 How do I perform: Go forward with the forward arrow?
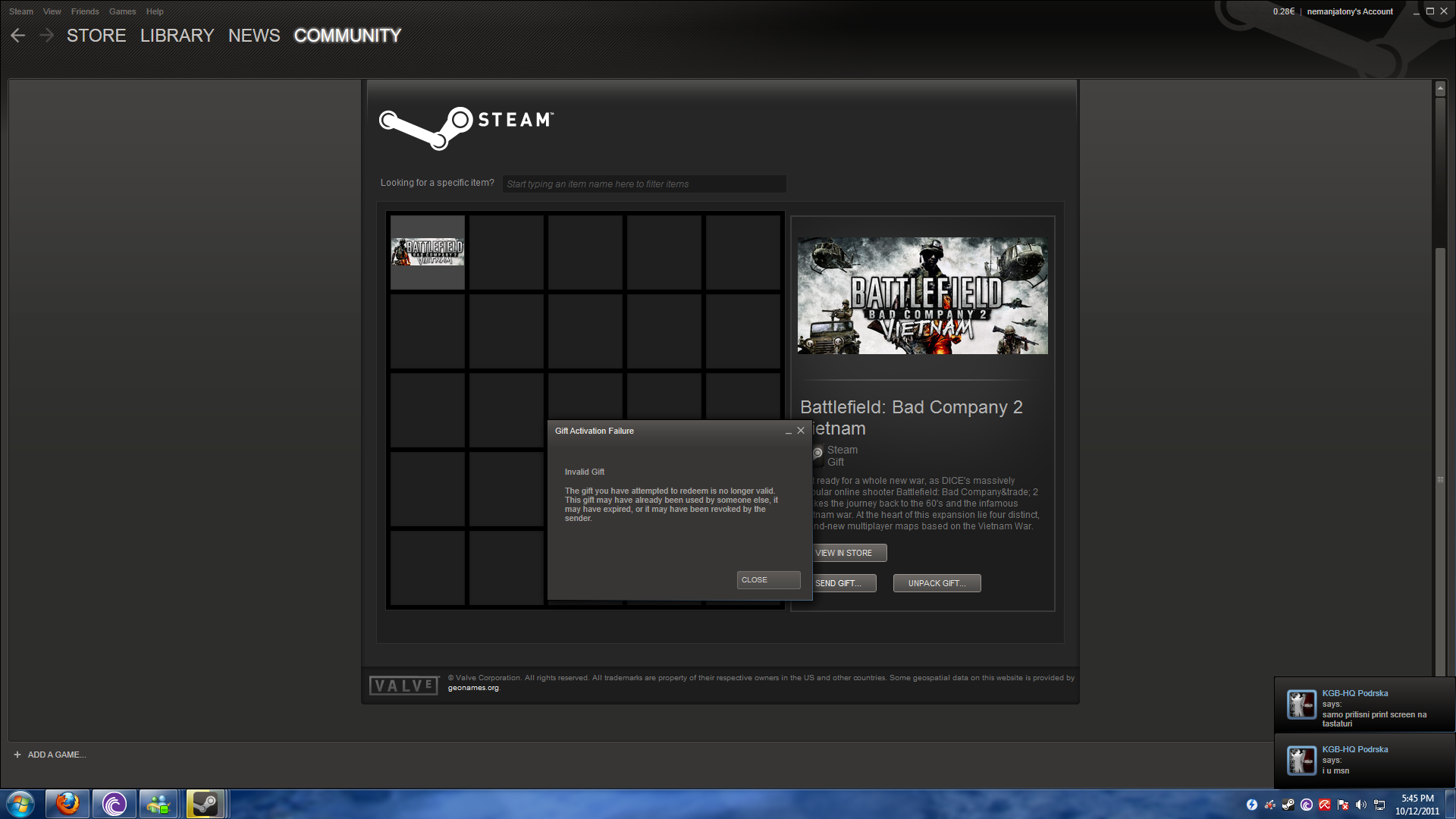pos(46,36)
